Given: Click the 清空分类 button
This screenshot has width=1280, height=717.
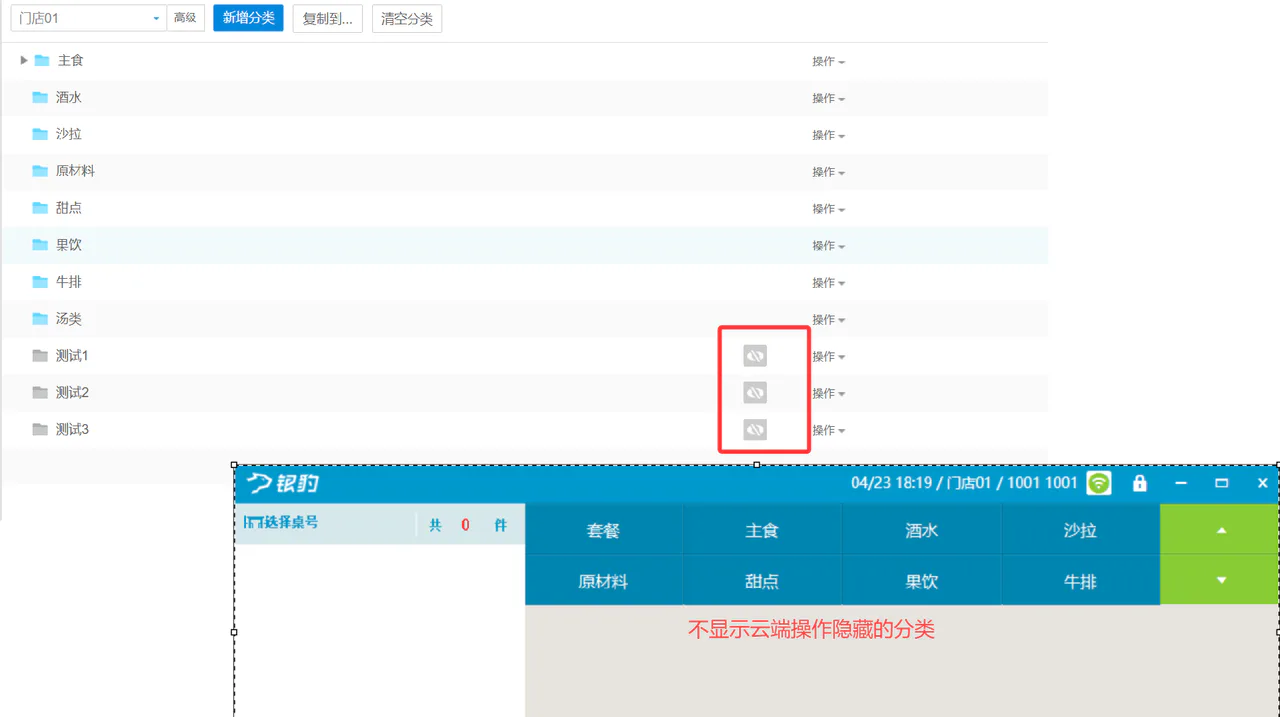Looking at the screenshot, I should (406, 18).
